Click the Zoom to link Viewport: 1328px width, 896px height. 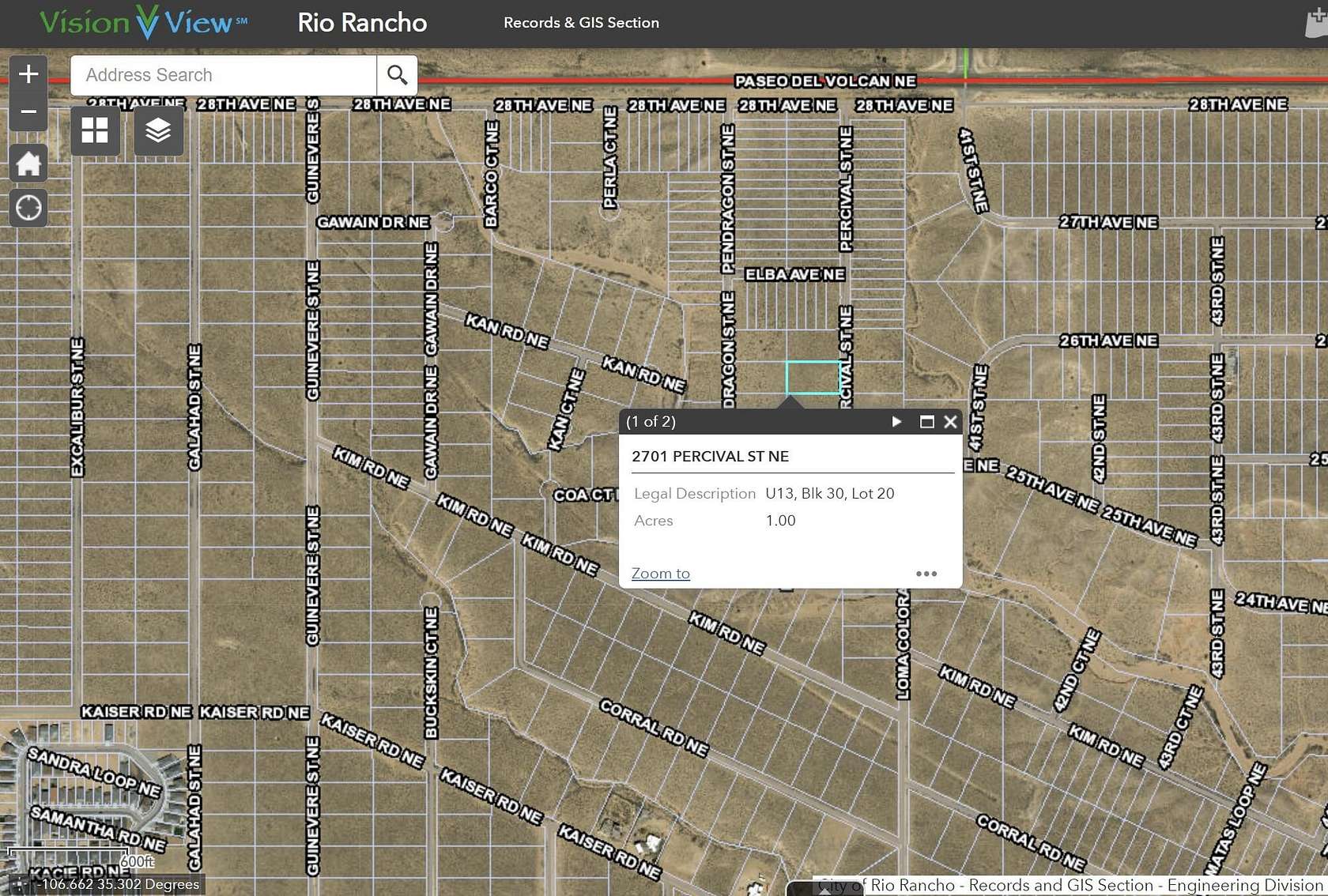pyautogui.click(x=660, y=573)
